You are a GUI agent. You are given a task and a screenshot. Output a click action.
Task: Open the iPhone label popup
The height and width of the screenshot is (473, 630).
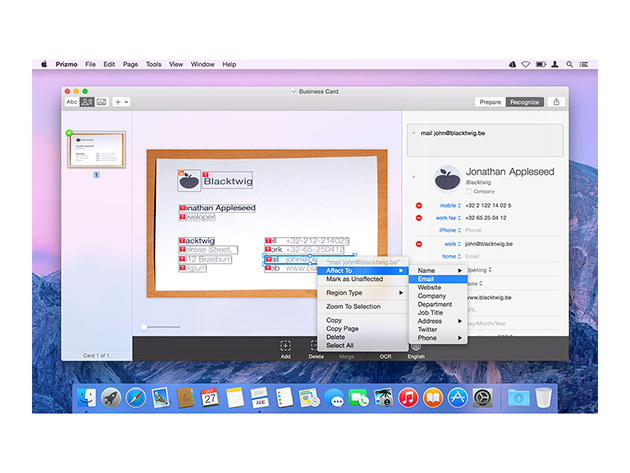point(449,230)
